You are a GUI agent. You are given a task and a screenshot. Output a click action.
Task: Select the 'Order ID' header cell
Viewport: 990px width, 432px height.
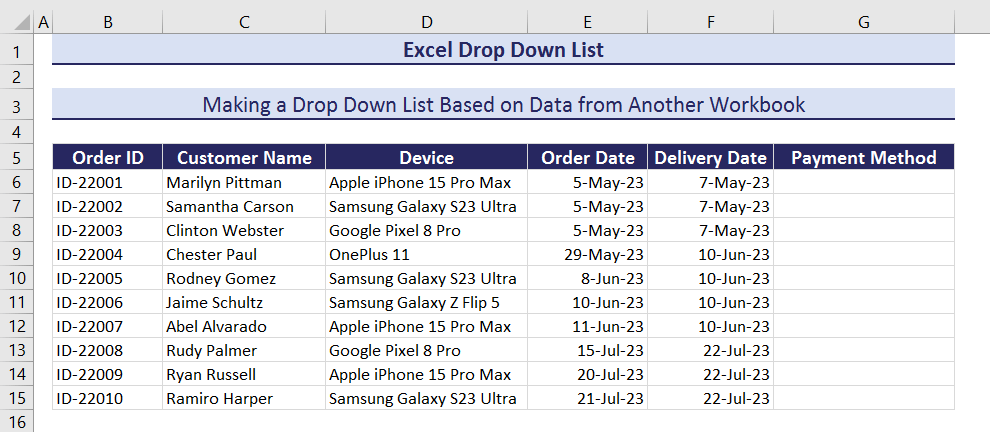[x=107, y=157]
